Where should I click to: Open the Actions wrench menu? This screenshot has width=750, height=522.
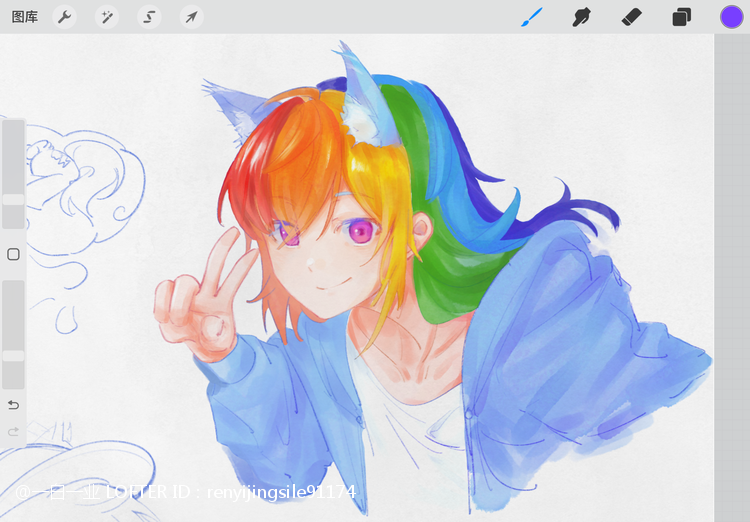coord(65,17)
